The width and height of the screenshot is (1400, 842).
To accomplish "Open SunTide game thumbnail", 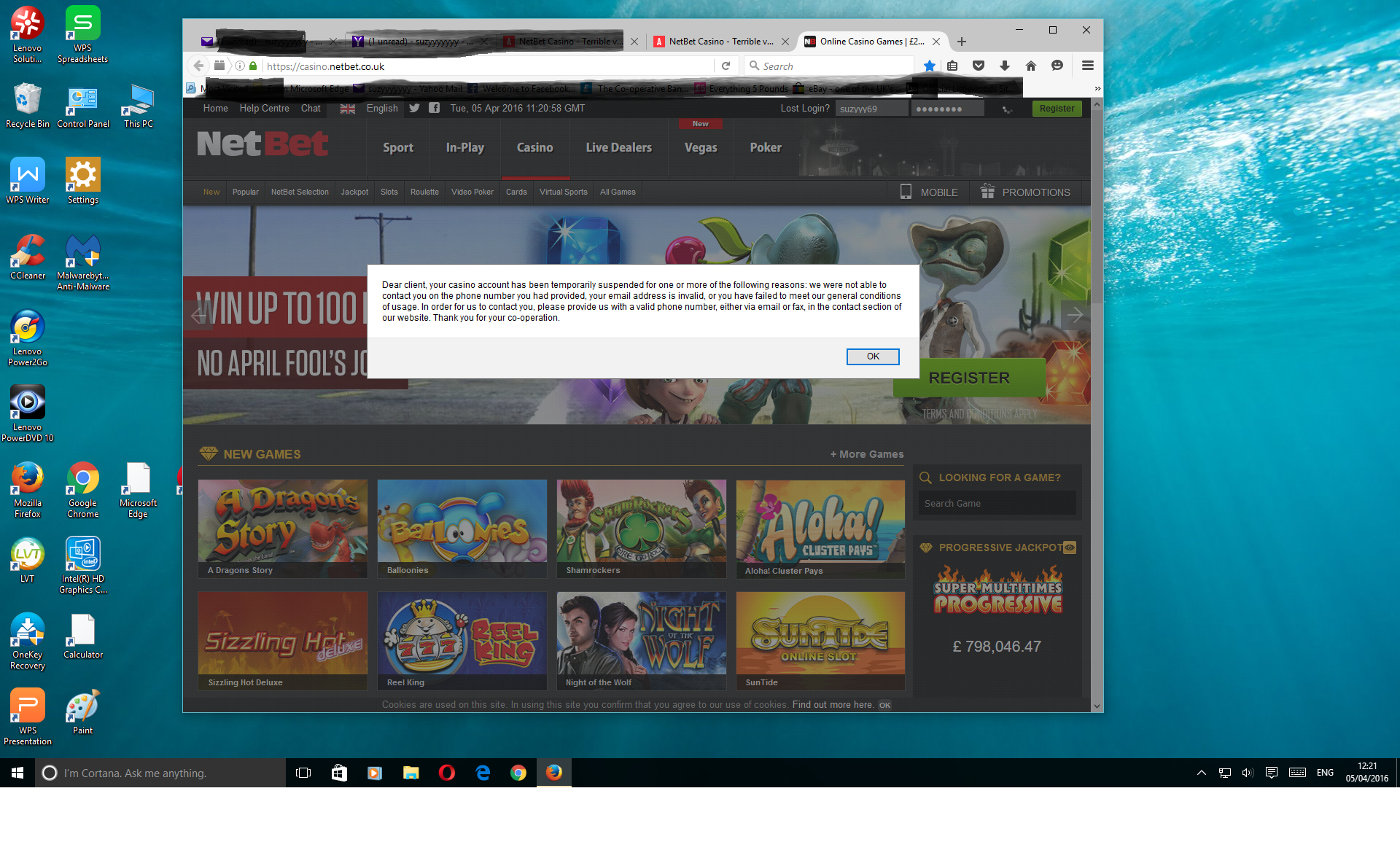I will click(820, 641).
